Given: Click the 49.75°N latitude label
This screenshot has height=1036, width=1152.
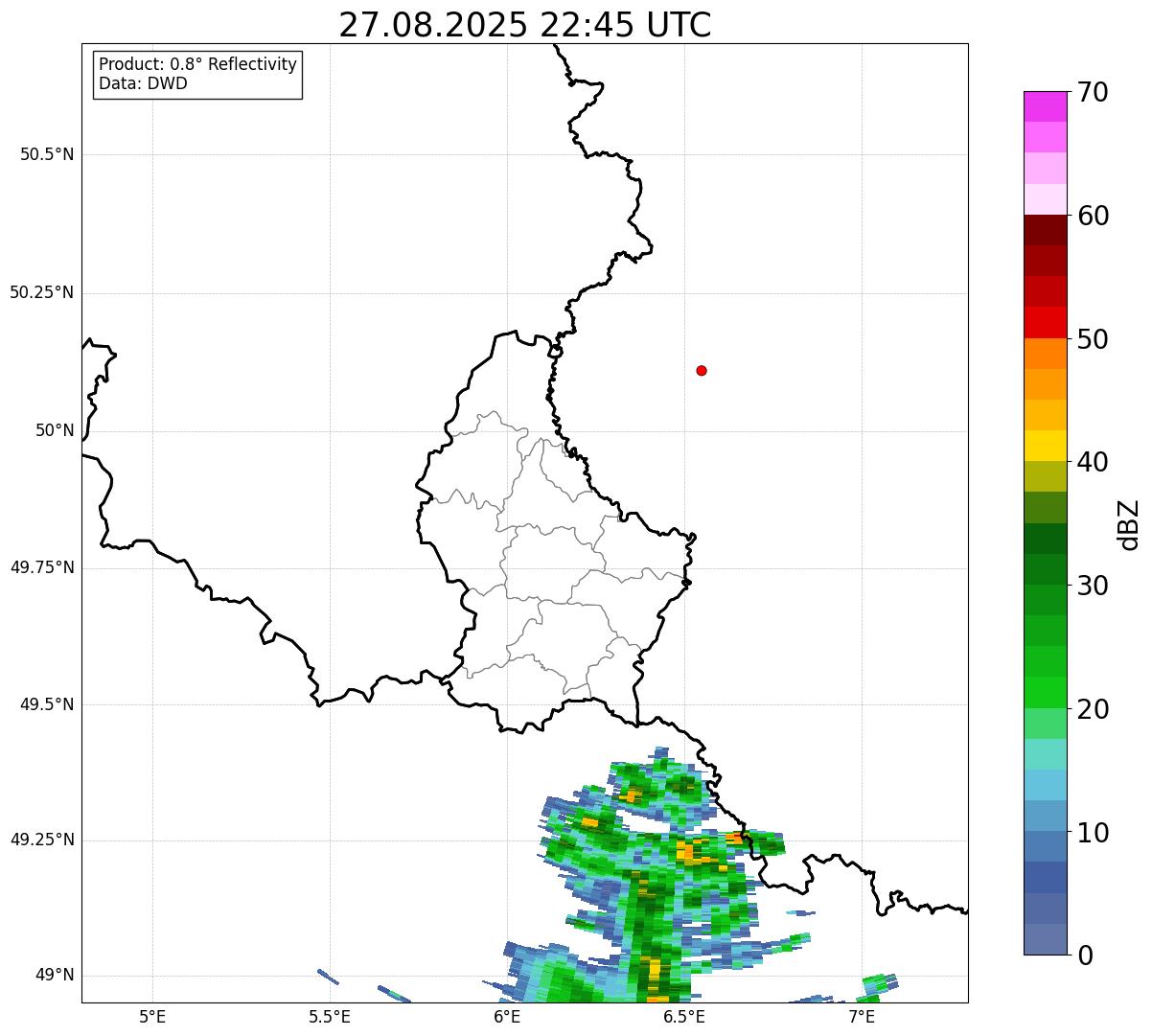Looking at the screenshot, I should click(x=41, y=567).
